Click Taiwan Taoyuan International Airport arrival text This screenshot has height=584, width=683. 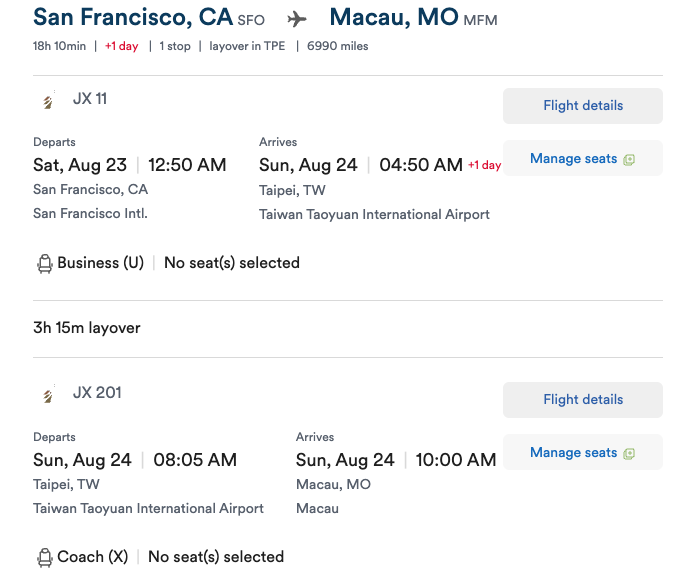(374, 214)
